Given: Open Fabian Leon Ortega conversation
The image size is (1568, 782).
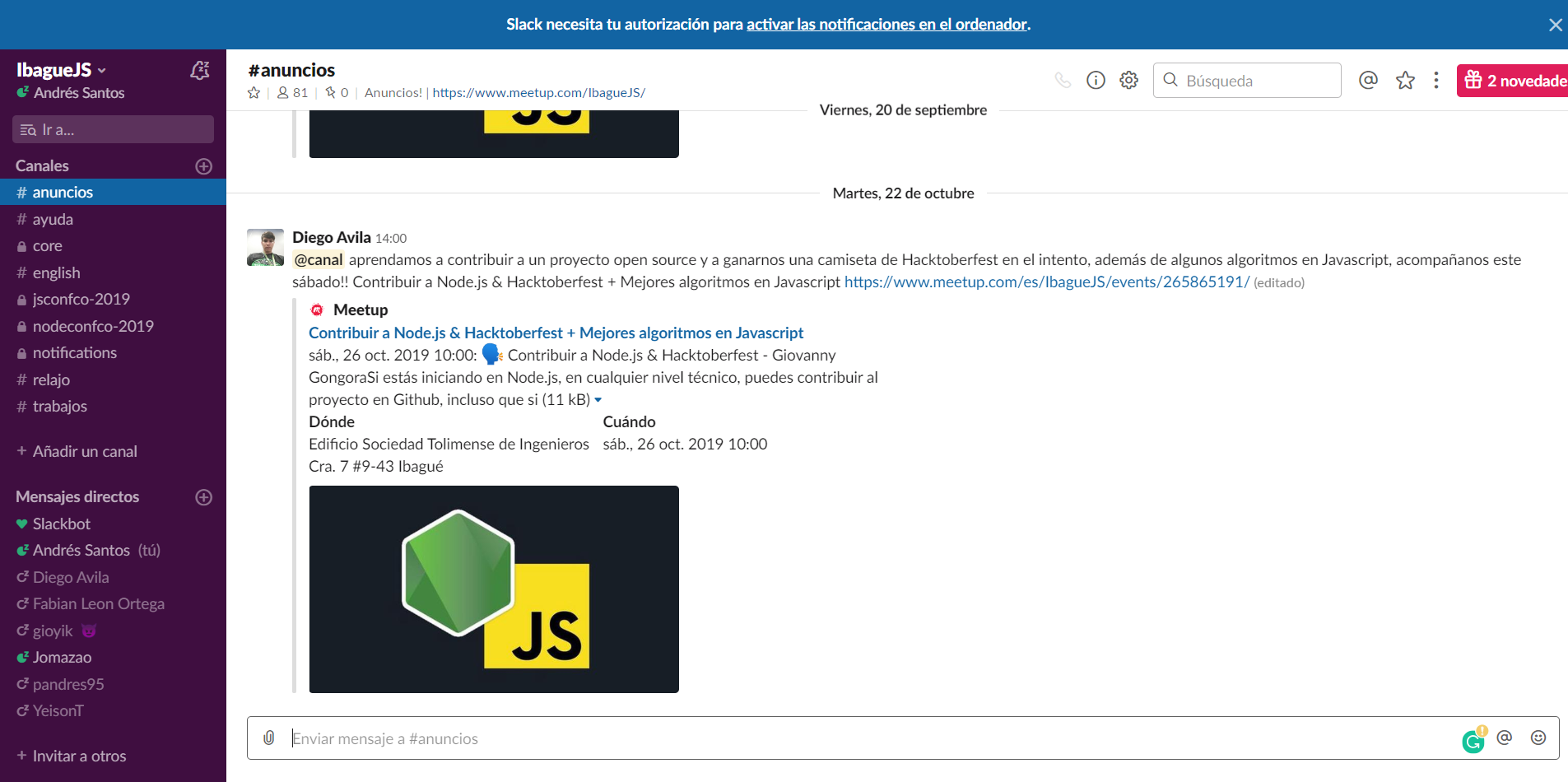Looking at the screenshot, I should coord(113,603).
